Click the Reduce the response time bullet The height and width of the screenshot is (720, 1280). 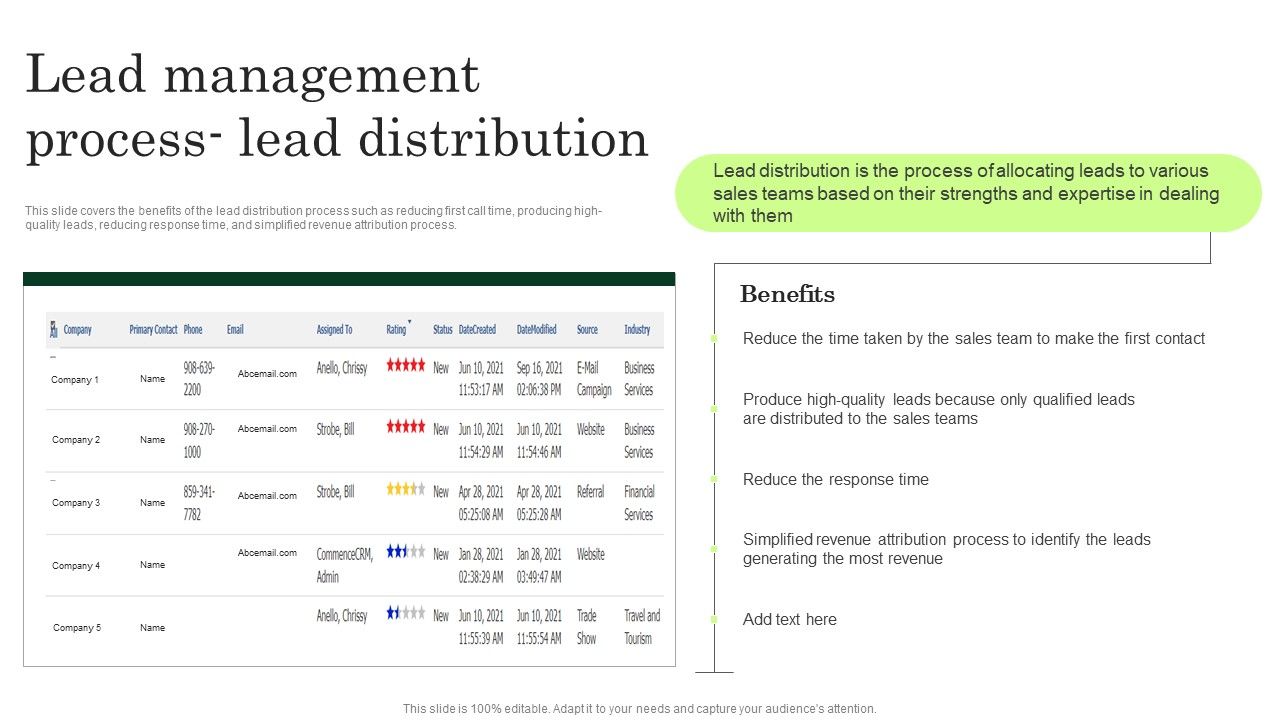pyautogui.click(x=836, y=479)
